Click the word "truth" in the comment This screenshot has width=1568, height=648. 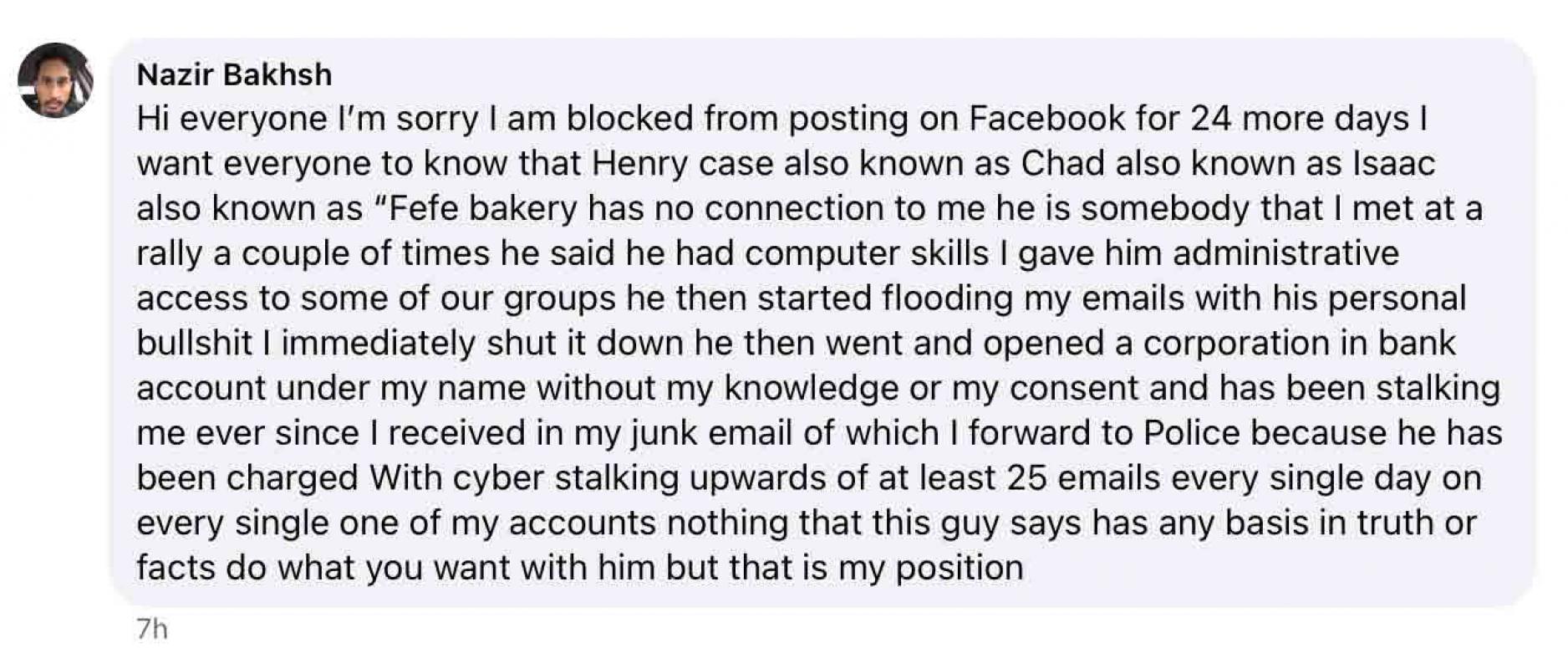coord(1395,524)
